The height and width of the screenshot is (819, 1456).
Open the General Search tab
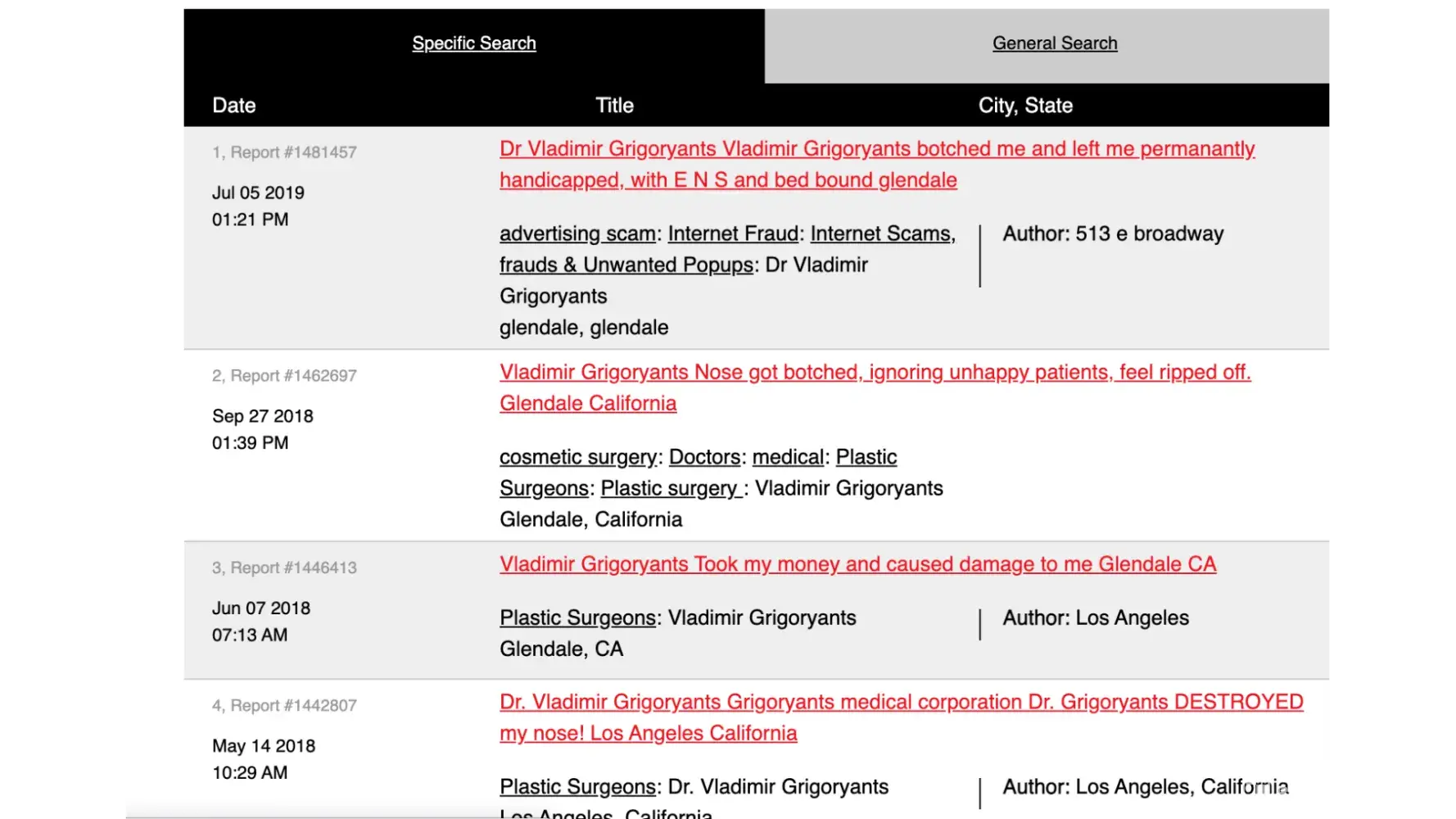(1055, 43)
